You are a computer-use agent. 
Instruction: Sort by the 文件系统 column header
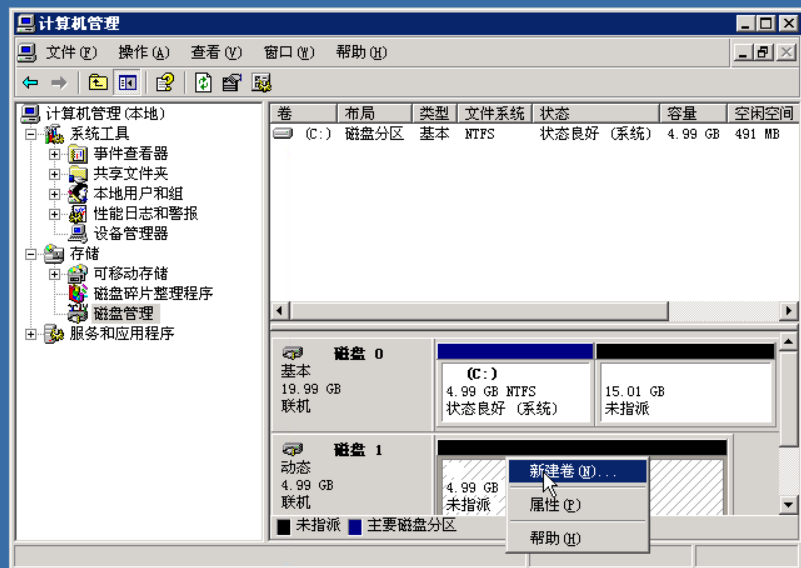[494, 113]
